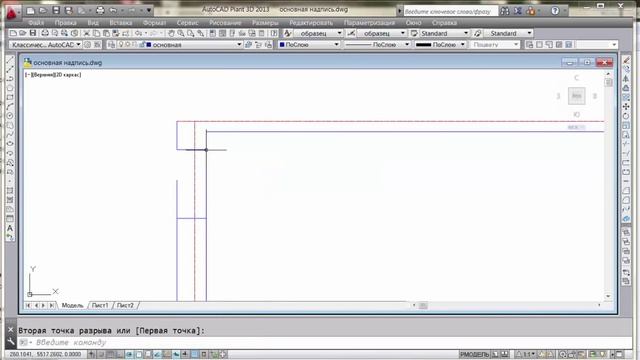Open the Вид menu
Viewport: 640px width, 360px height.
coord(93,23)
